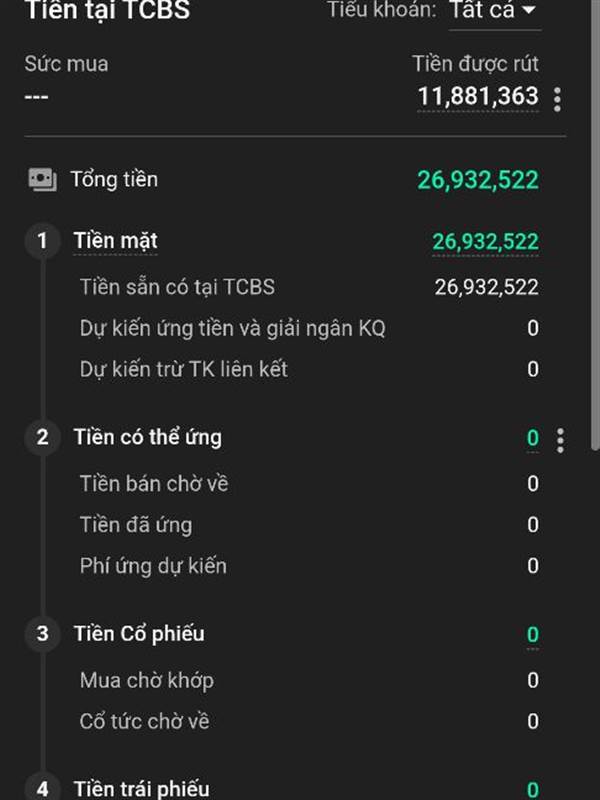Open the Tiểu khoản Tất cả dropdown
This screenshot has width=600, height=800.
pyautogui.click(x=494, y=10)
